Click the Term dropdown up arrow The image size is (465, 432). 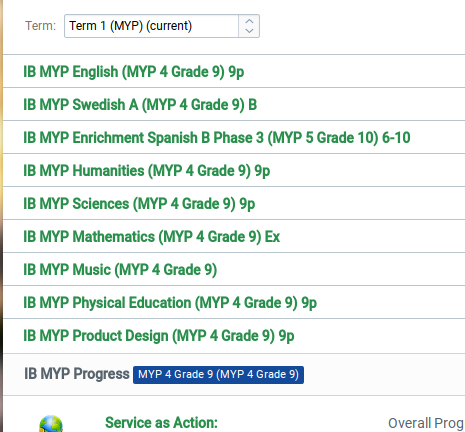point(249,21)
